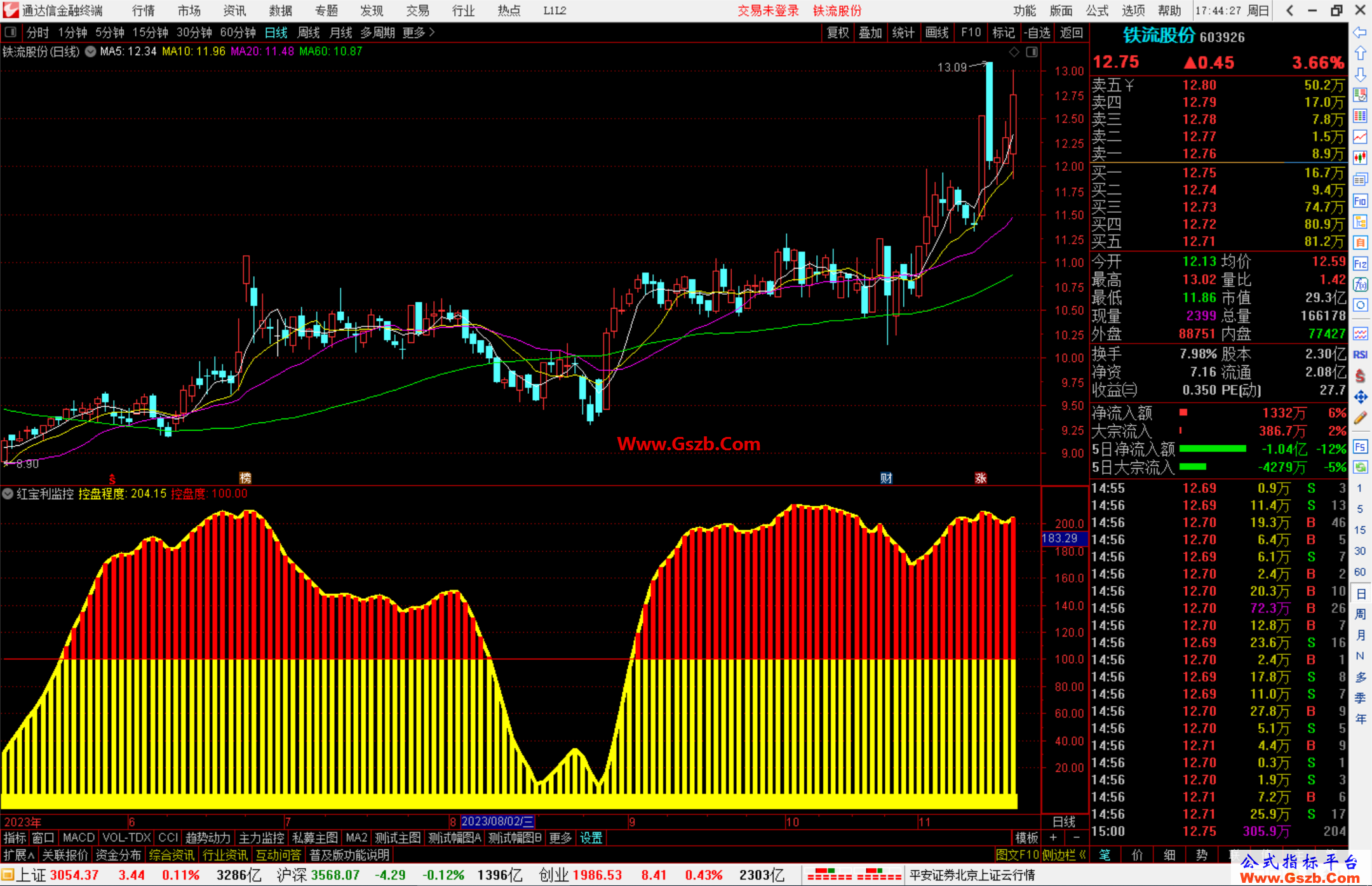Toggle 复权 price adjustment
This screenshot has width=1372, height=886.
click(x=838, y=32)
